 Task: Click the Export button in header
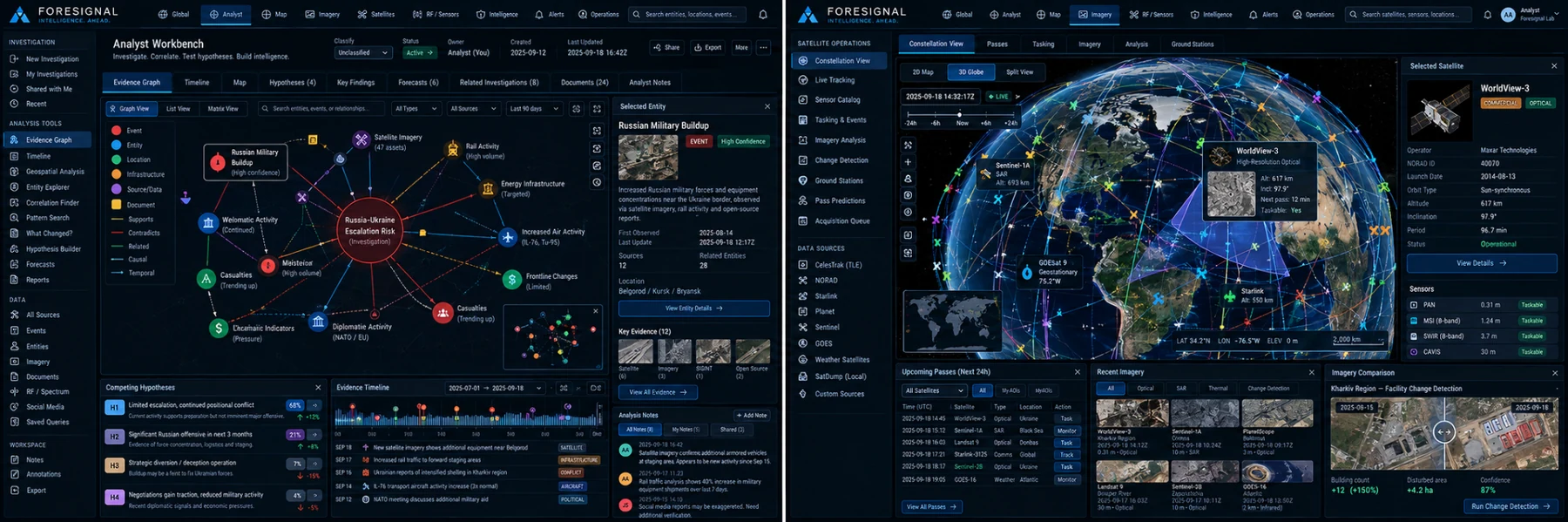pos(708,48)
